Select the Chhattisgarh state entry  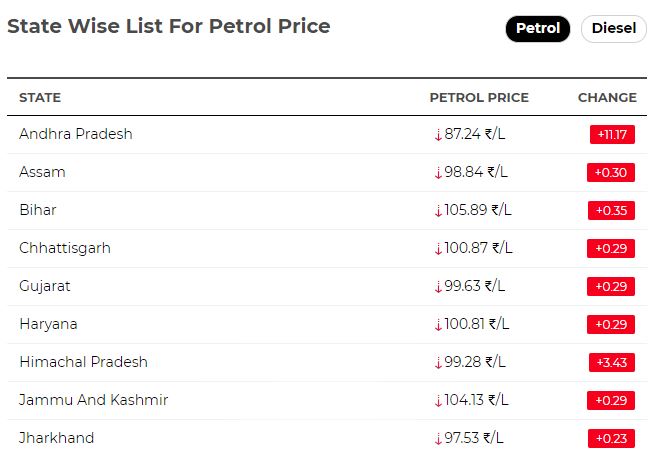coord(65,248)
